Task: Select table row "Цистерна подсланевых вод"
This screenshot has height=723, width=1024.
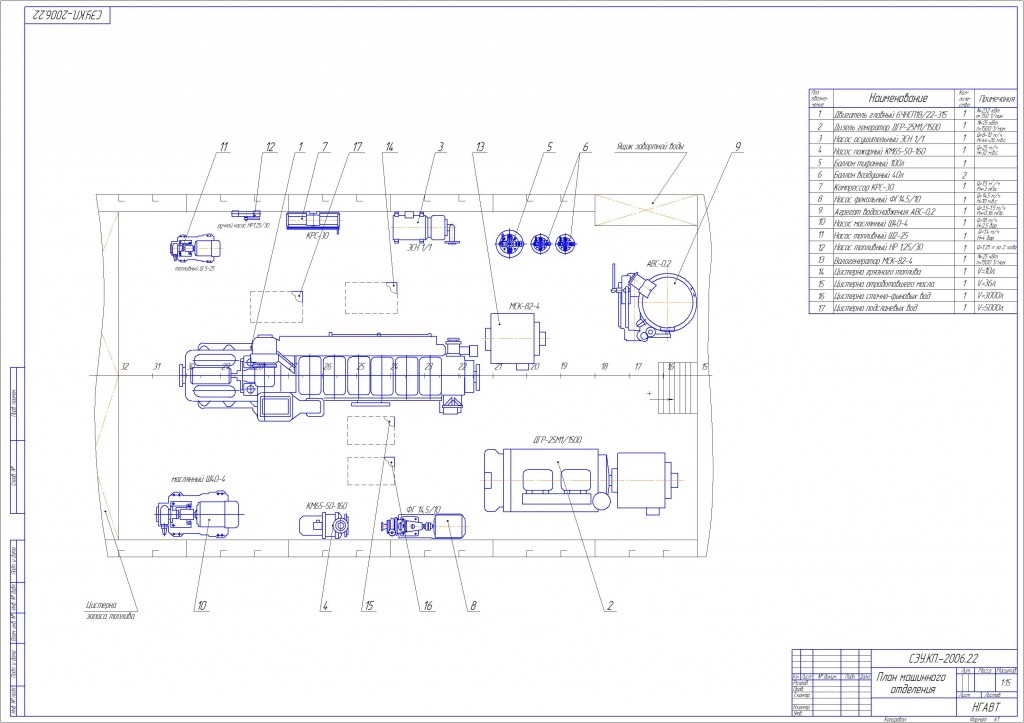Action: (x=913, y=308)
